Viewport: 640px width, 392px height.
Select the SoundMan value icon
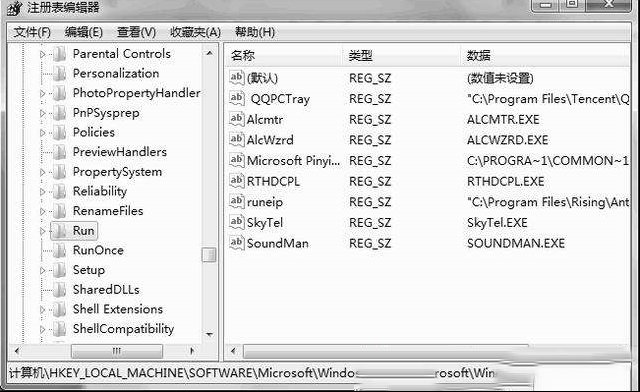point(237,243)
